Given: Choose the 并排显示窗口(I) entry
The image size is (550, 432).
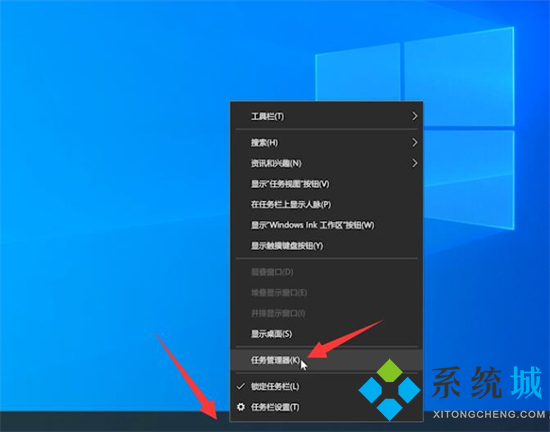Looking at the screenshot, I should pos(326,313).
